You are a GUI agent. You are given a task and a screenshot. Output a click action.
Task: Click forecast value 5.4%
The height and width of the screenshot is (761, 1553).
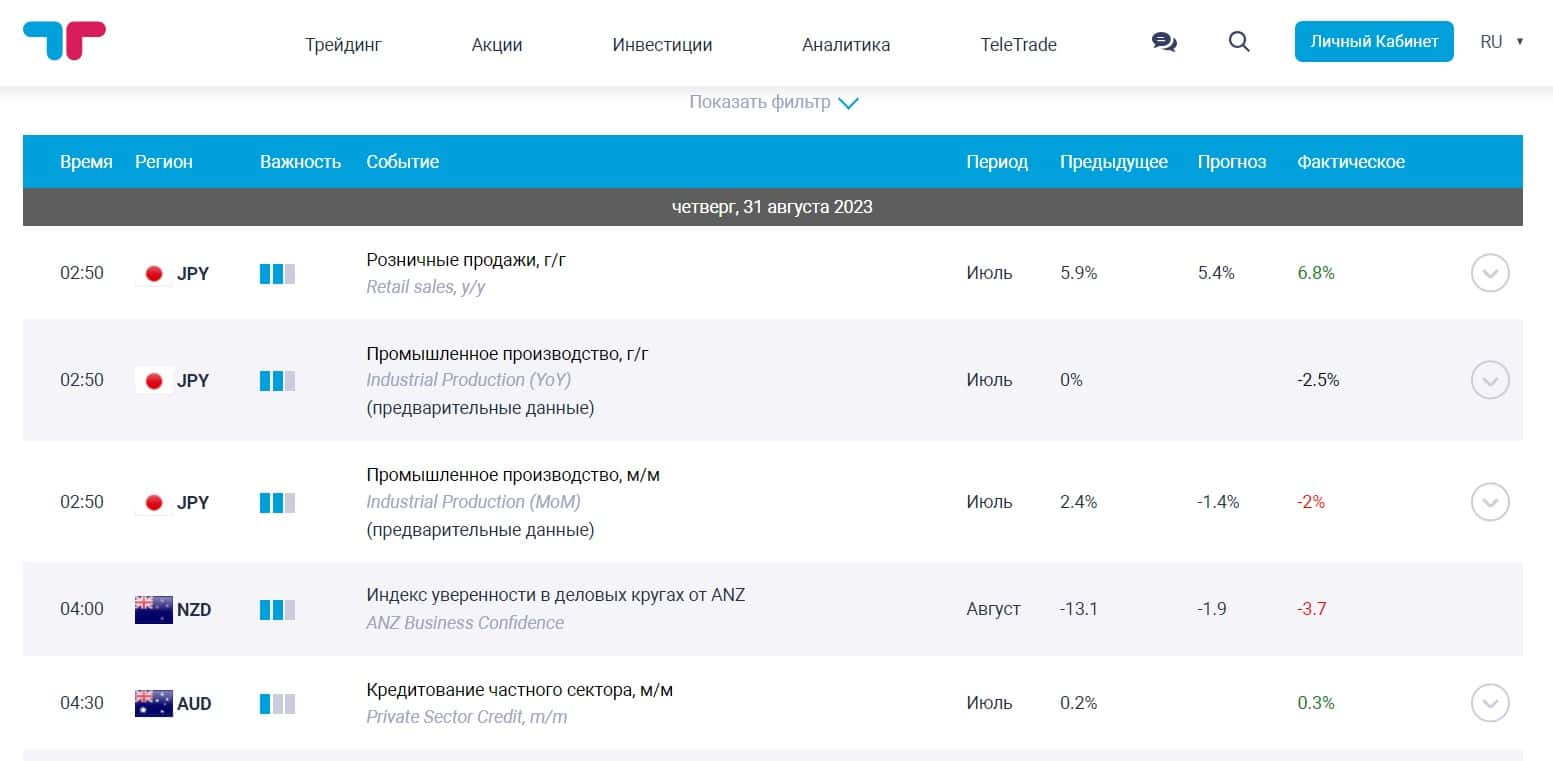1216,273
